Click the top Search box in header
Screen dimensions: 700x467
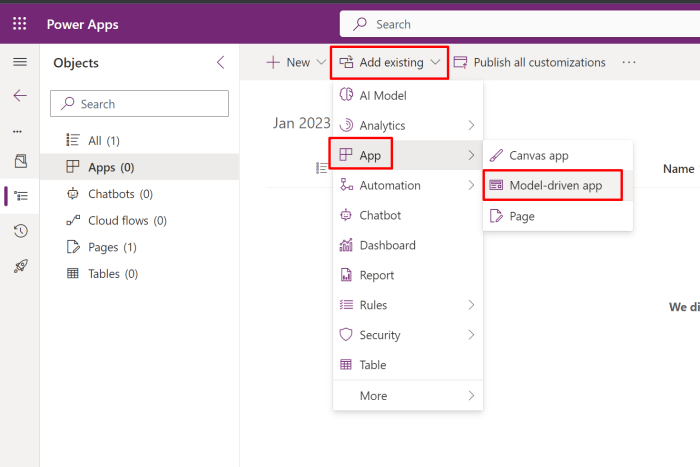coord(520,24)
